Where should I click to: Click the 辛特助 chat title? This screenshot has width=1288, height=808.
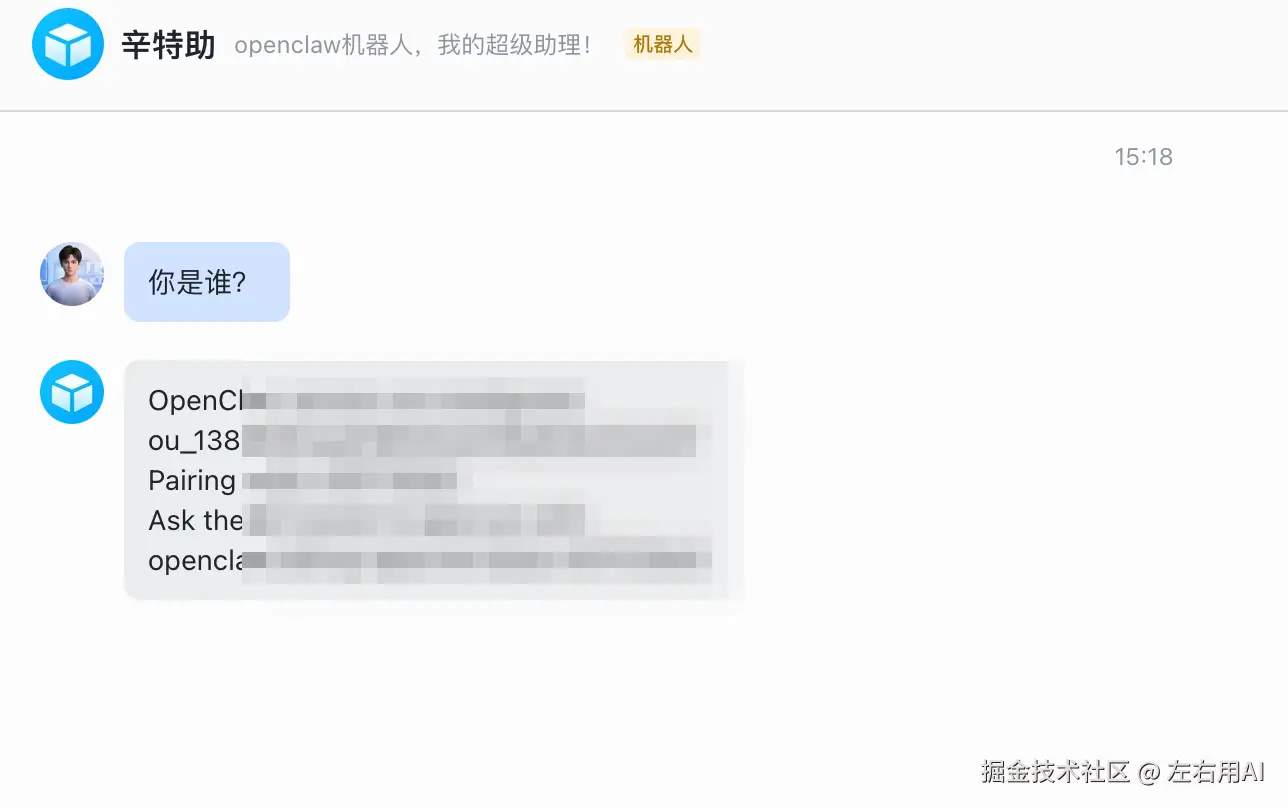click(x=168, y=45)
